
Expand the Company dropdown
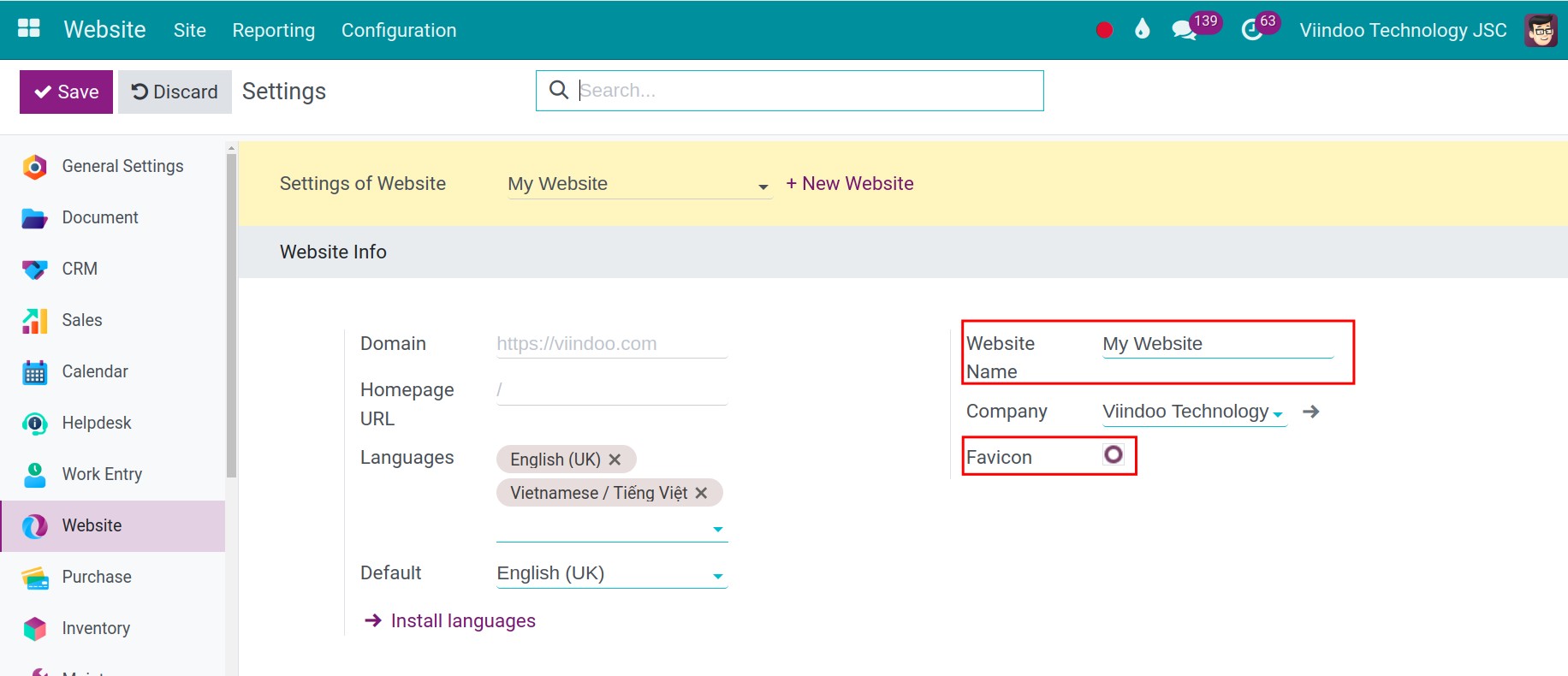[x=1278, y=414]
